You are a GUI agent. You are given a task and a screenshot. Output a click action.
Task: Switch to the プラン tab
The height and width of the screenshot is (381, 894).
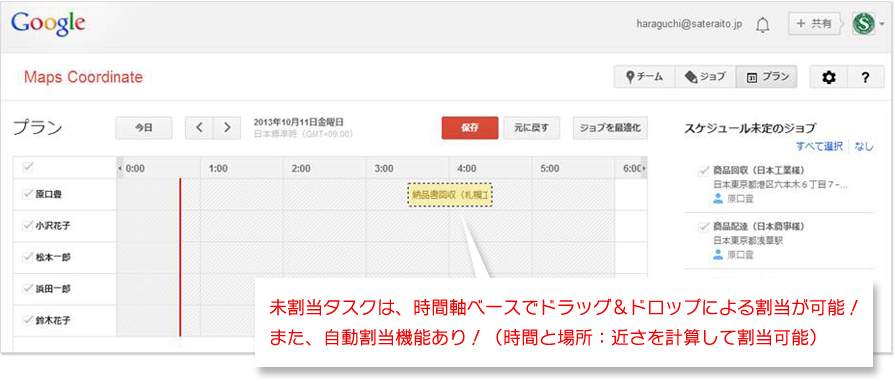tap(767, 77)
